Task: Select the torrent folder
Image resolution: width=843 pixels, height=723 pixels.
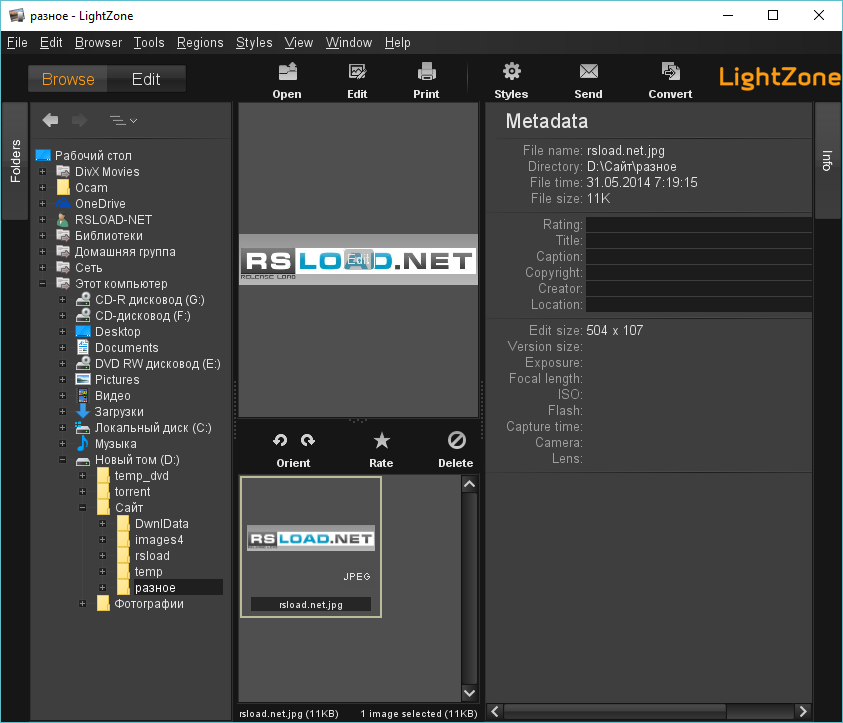Action: 124,492
